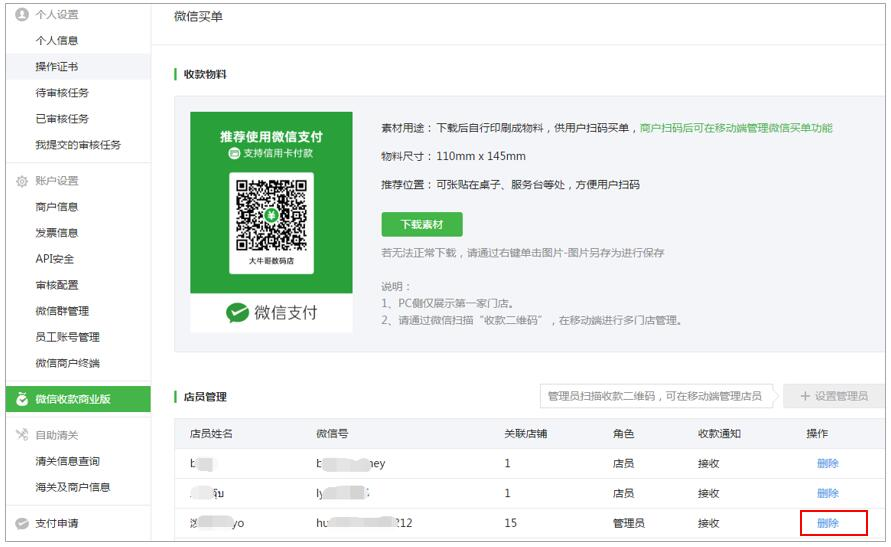Click the green 商户扫码后可在移动端管理 link
The height and width of the screenshot is (547, 891).
tap(735, 128)
